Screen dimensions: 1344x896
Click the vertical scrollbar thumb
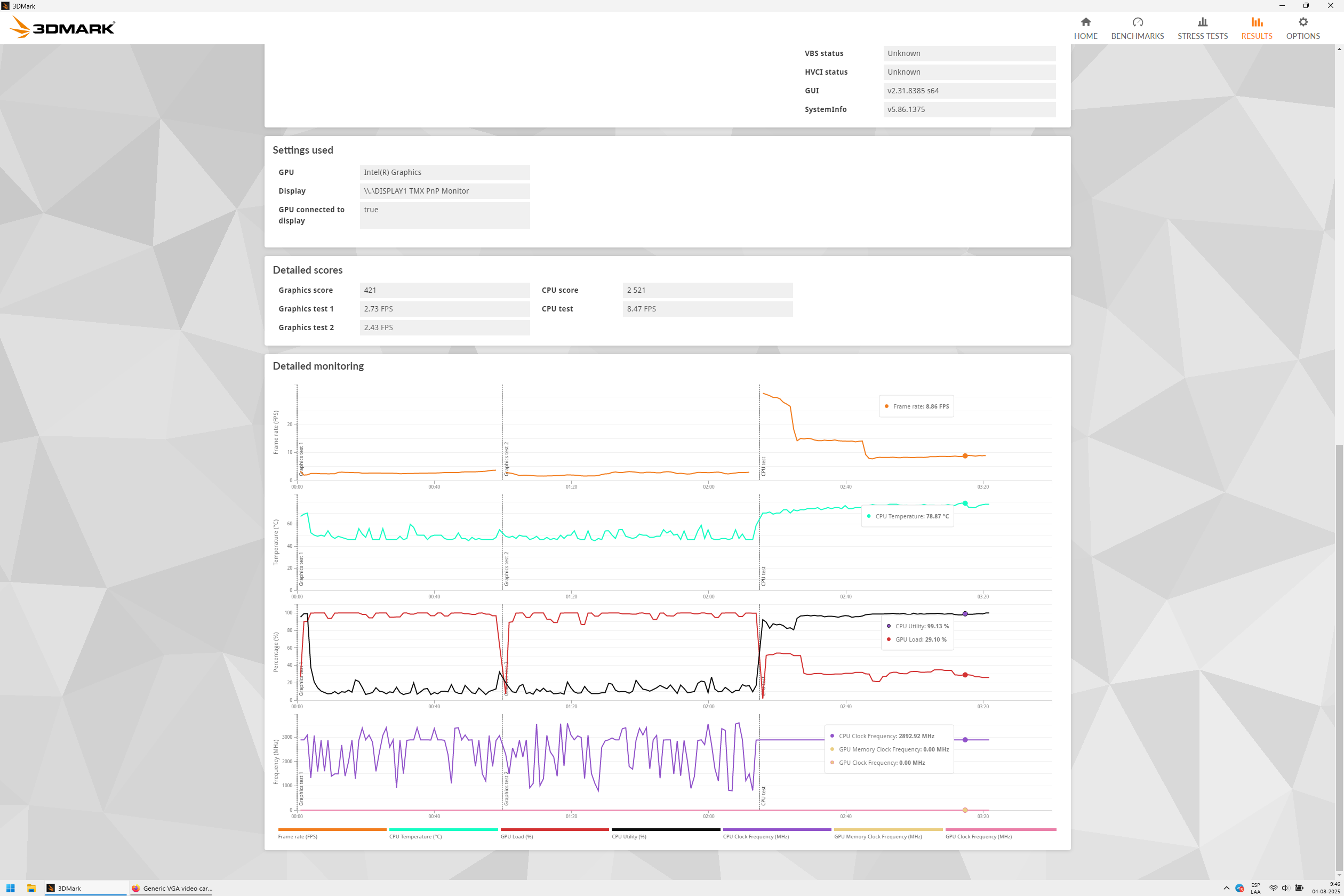pos(1339,657)
